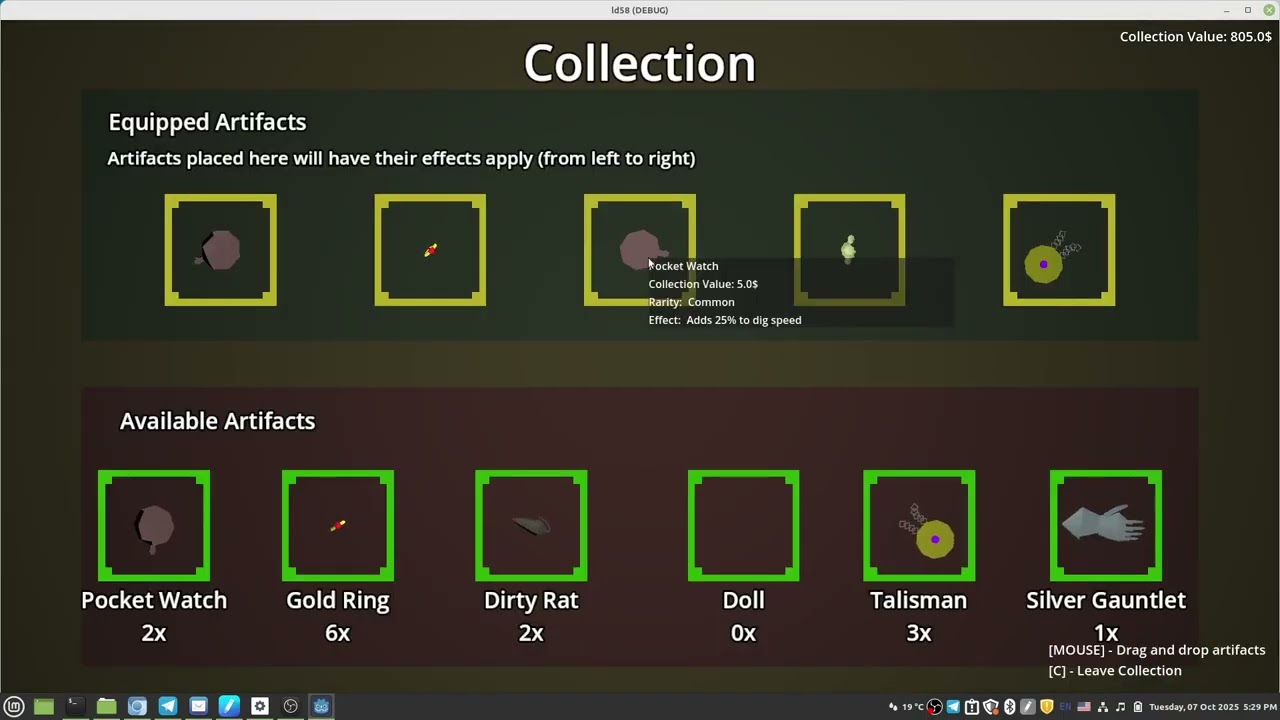Open the Linux Mint start menu

pyautogui.click(x=14, y=706)
